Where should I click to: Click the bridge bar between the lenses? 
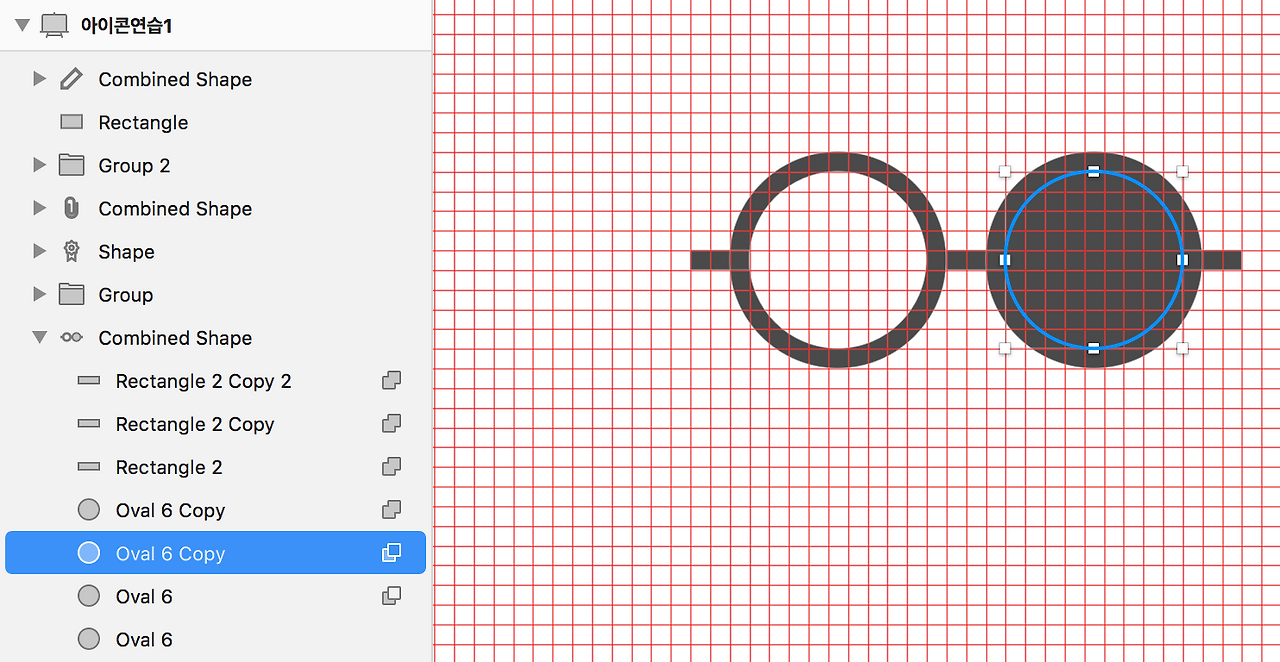(966, 260)
